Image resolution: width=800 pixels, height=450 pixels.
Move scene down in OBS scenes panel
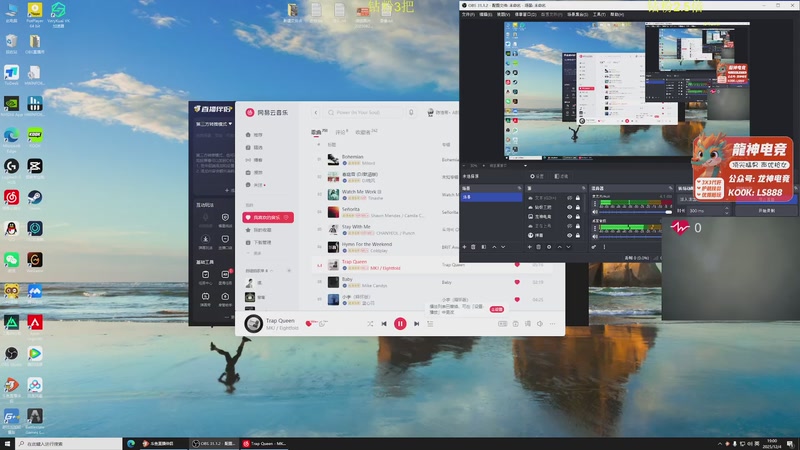point(503,247)
